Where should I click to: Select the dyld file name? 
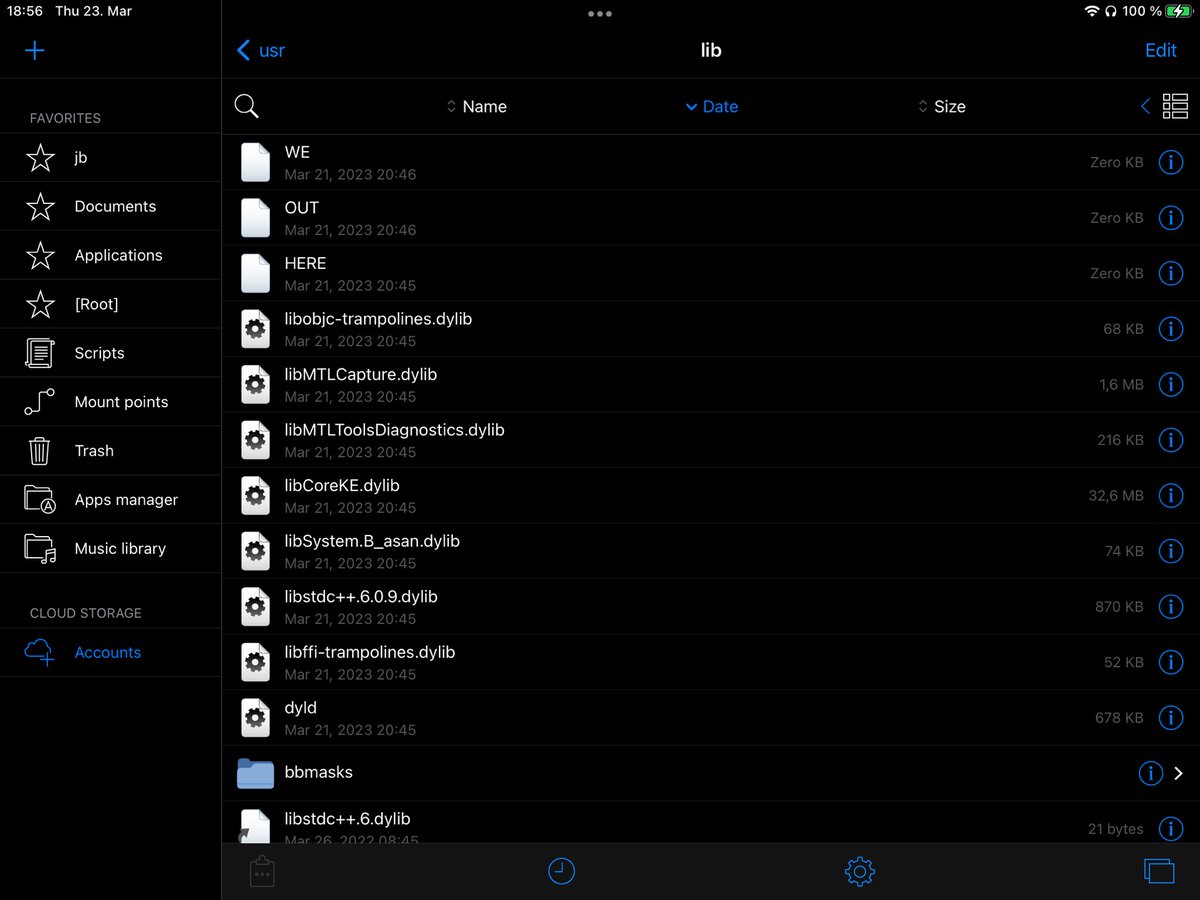click(x=300, y=708)
